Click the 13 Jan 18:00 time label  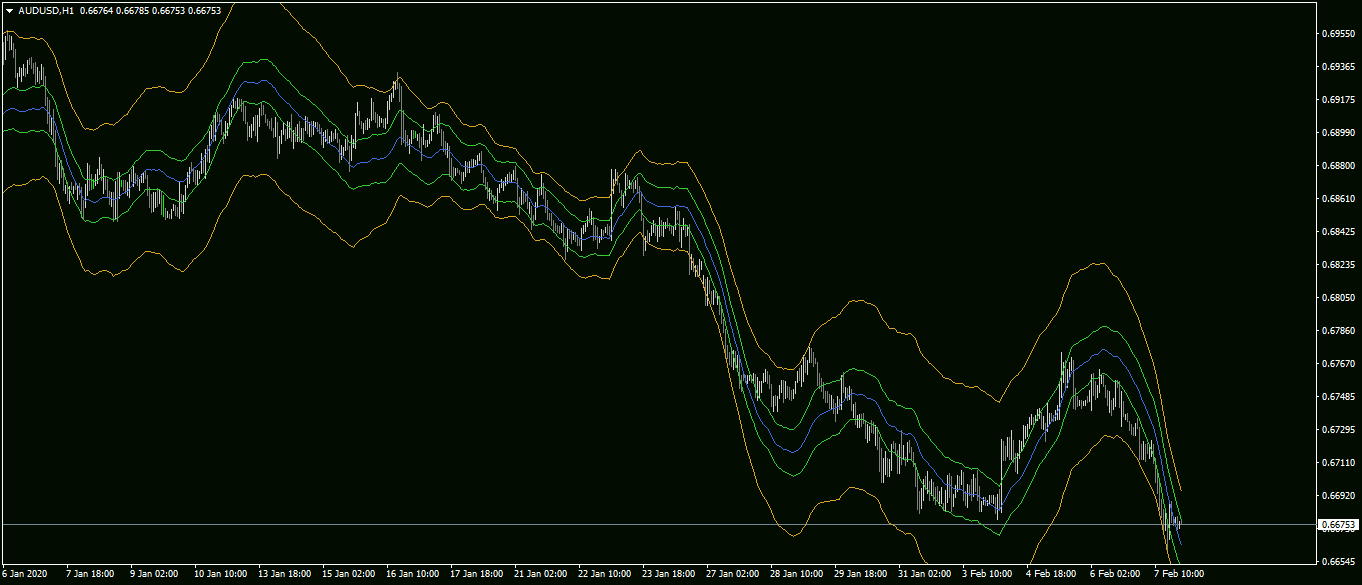point(284,574)
